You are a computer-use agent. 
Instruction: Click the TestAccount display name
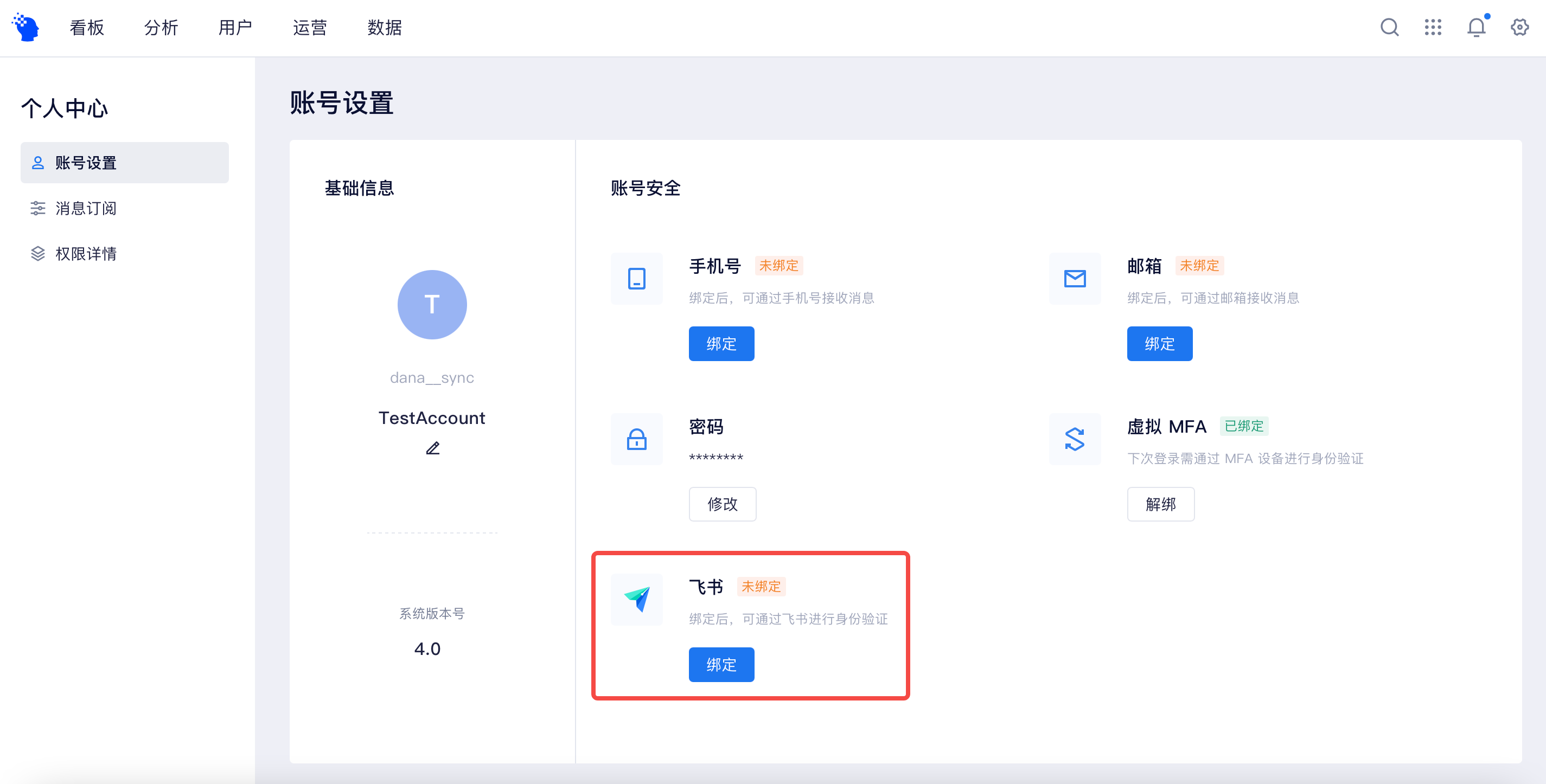[432, 418]
